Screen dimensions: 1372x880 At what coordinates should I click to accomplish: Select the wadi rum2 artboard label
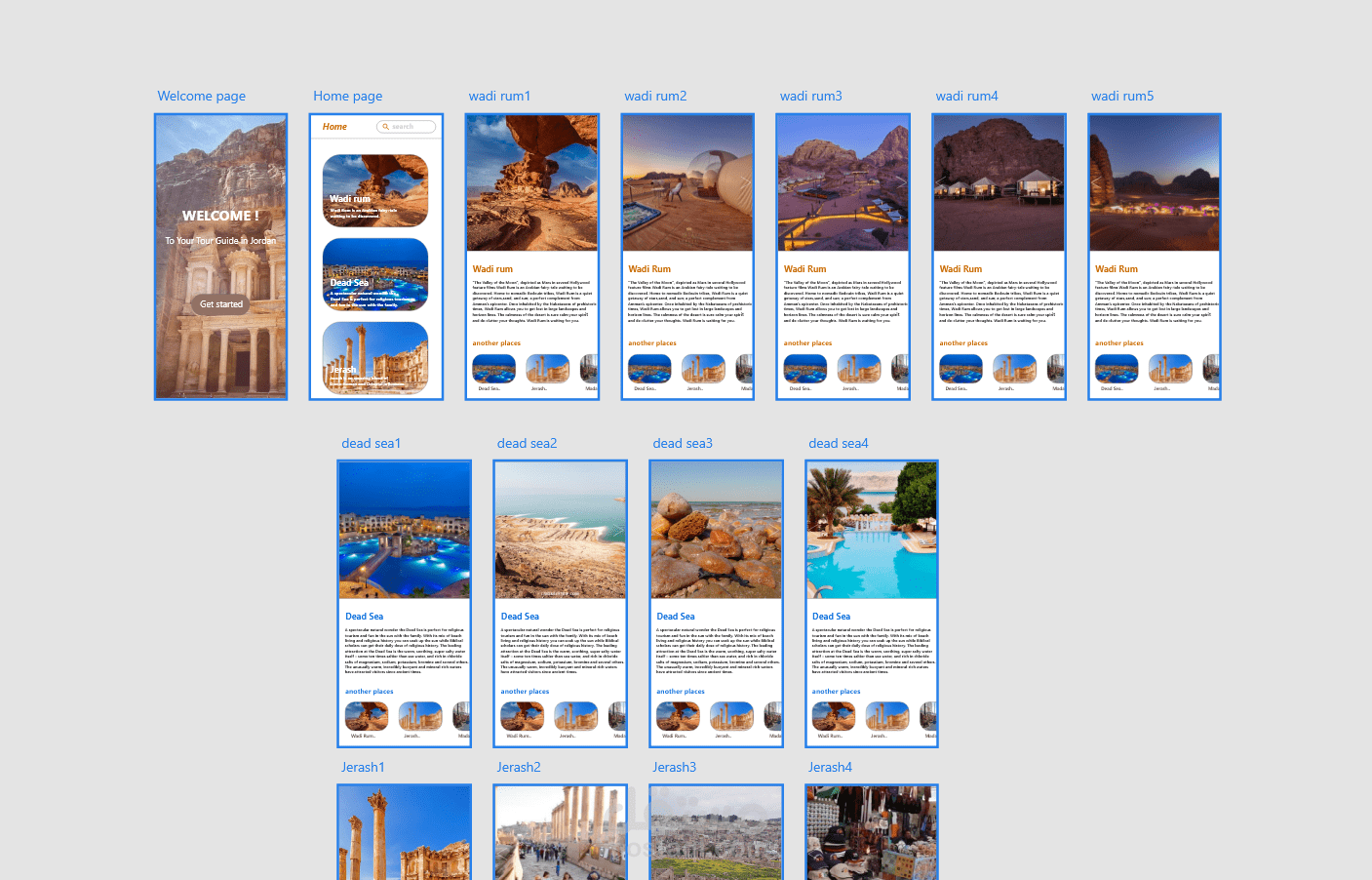(656, 96)
